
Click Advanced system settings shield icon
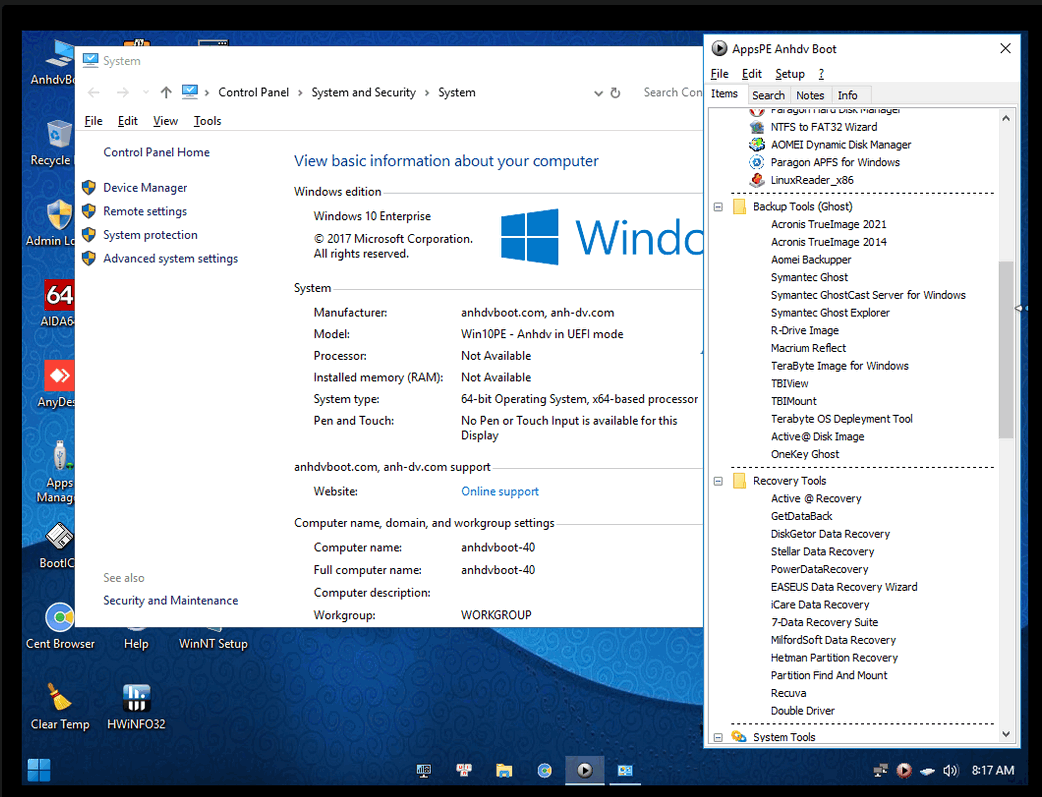(x=89, y=259)
